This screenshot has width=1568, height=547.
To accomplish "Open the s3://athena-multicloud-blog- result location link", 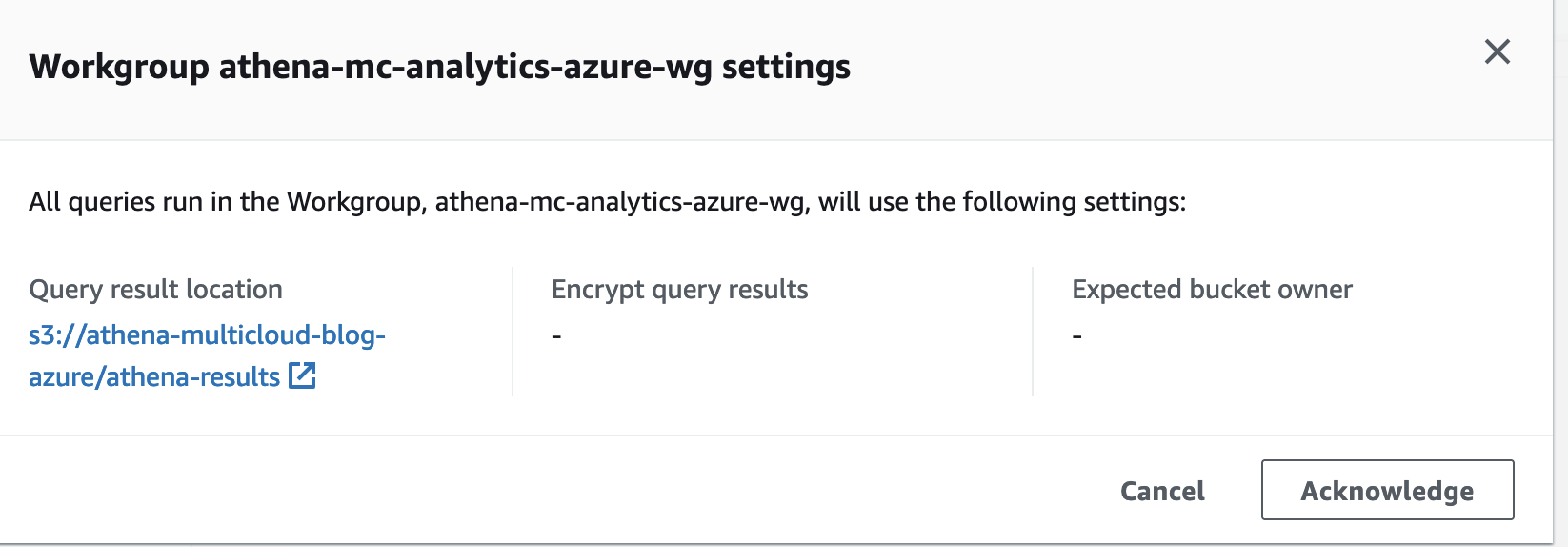I will (x=207, y=335).
